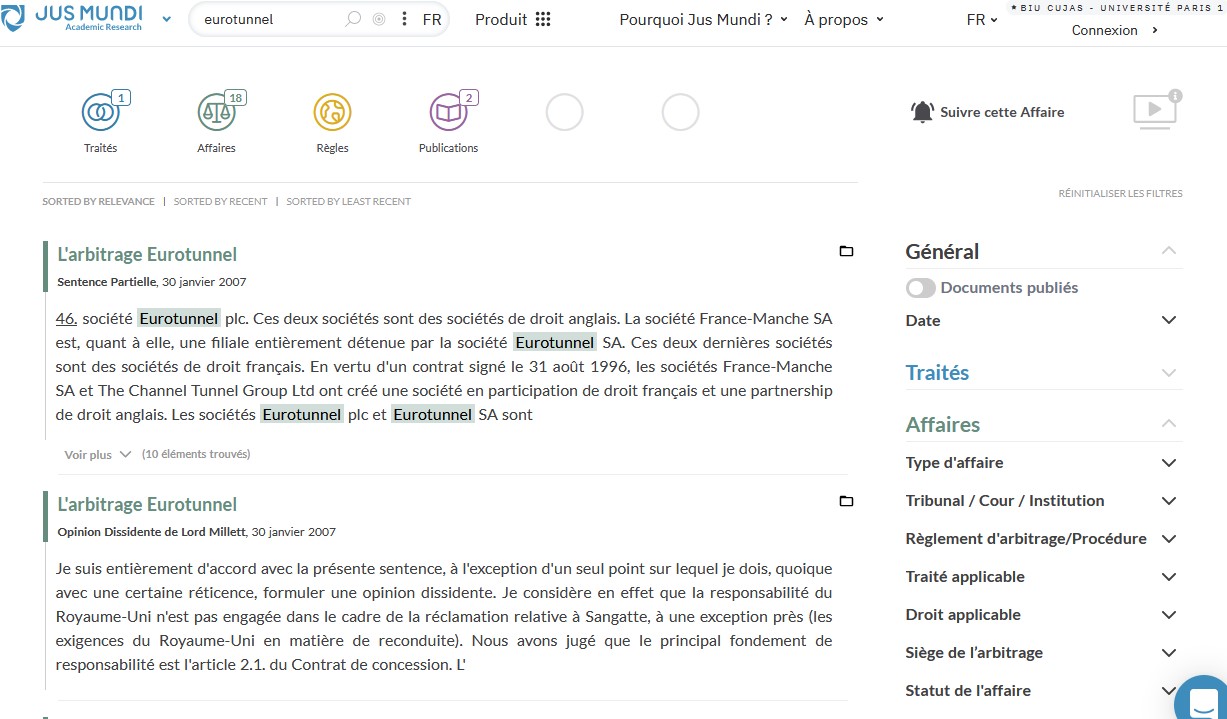Expand Tribunal / Cour / Institution filter
This screenshot has width=1227, height=719.
click(1168, 501)
